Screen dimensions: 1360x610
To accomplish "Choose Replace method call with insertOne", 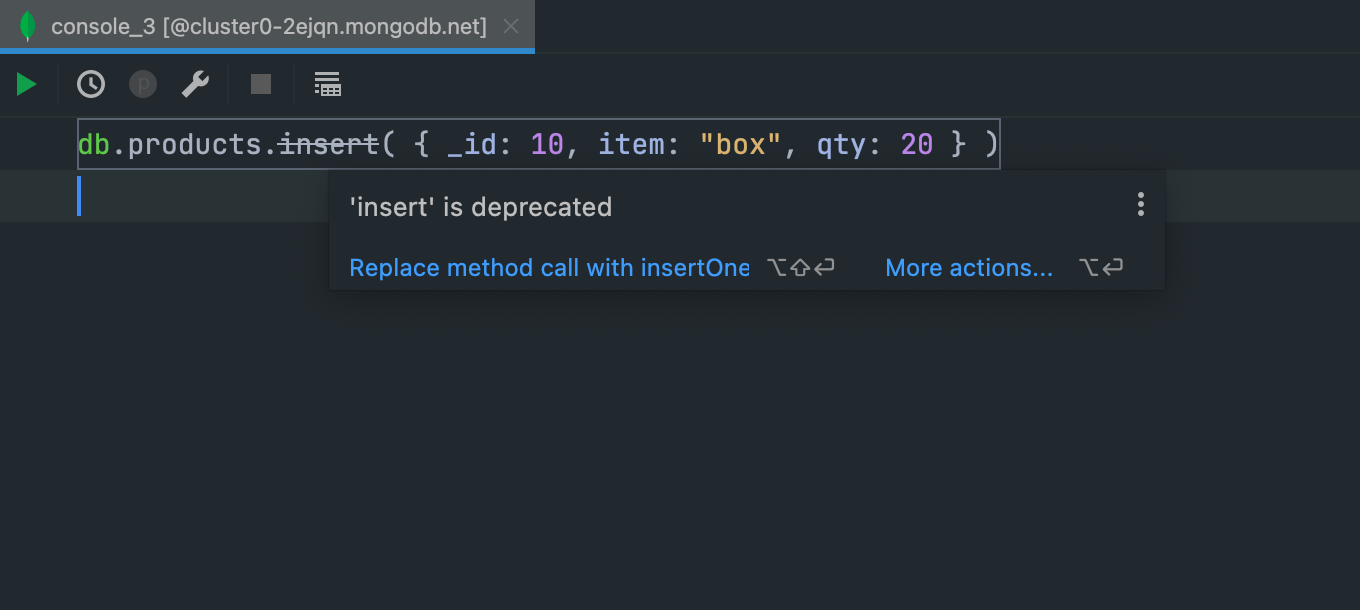I will 549,267.
